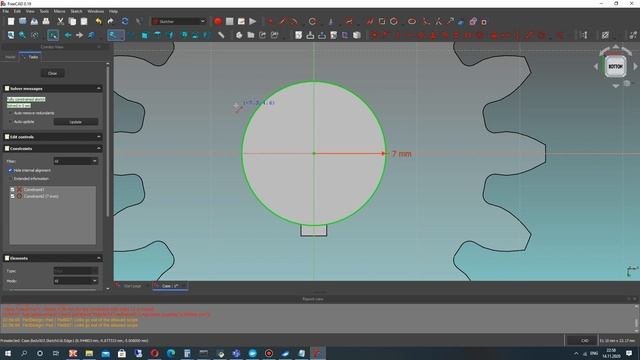The image size is (640, 360).
Task: Click the Measure distance ruler icon
Action: pyautogui.click(x=221, y=35)
